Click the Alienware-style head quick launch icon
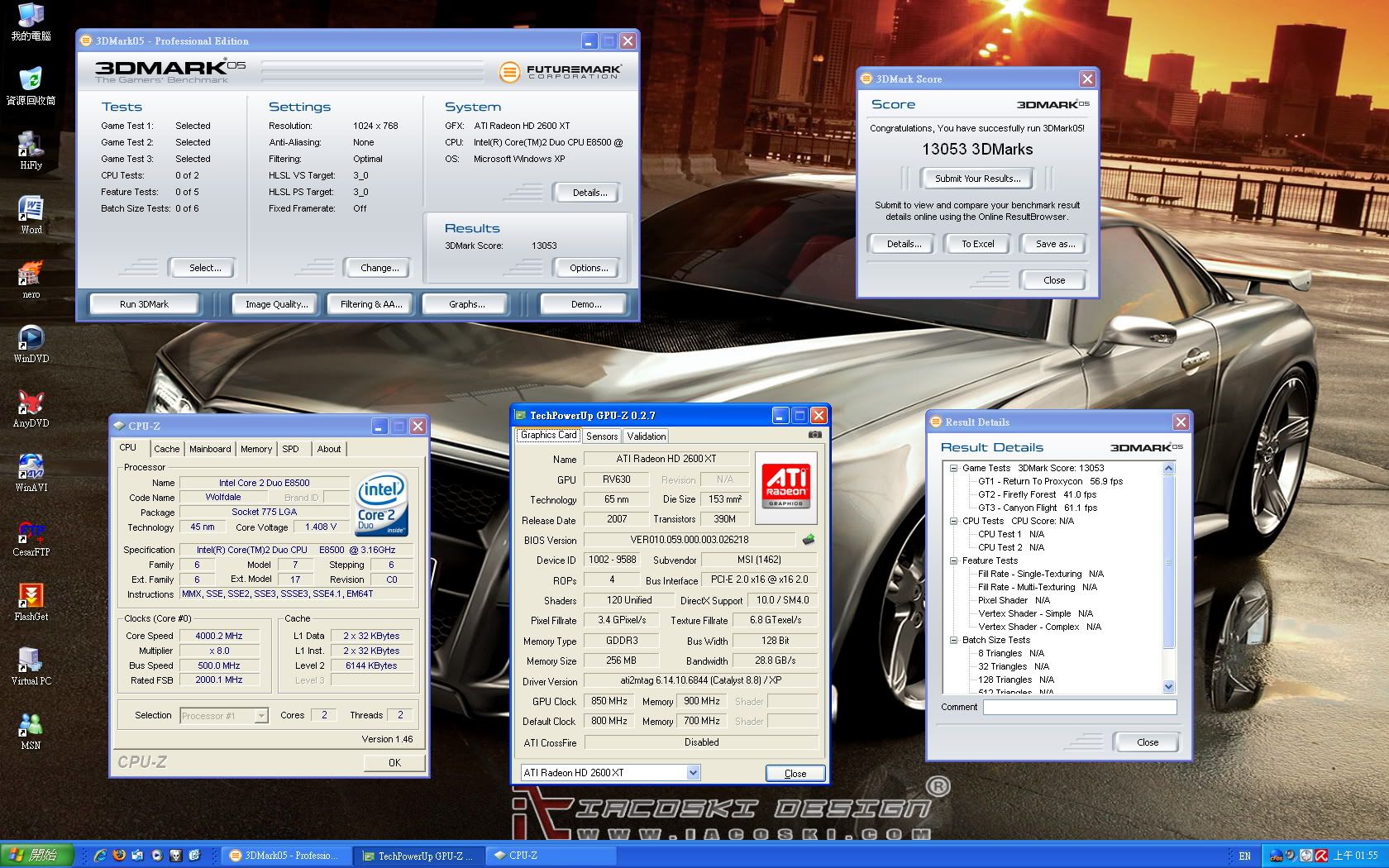1389x868 pixels. coord(176,856)
